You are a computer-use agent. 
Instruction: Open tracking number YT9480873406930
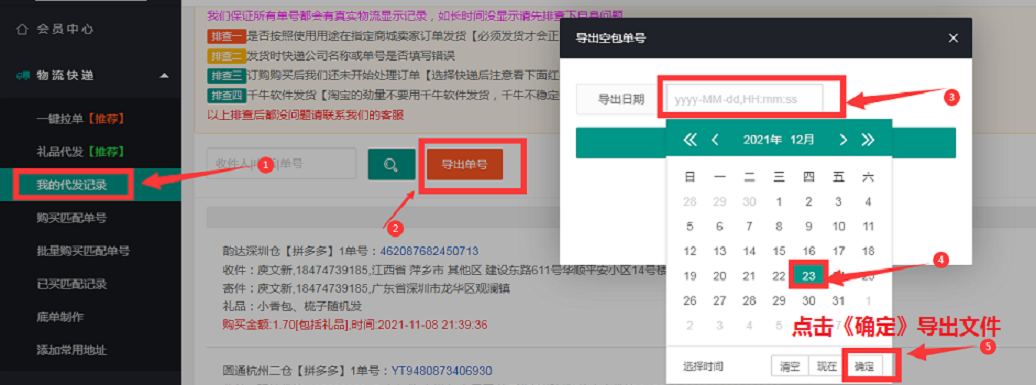pyautogui.click(x=442, y=370)
